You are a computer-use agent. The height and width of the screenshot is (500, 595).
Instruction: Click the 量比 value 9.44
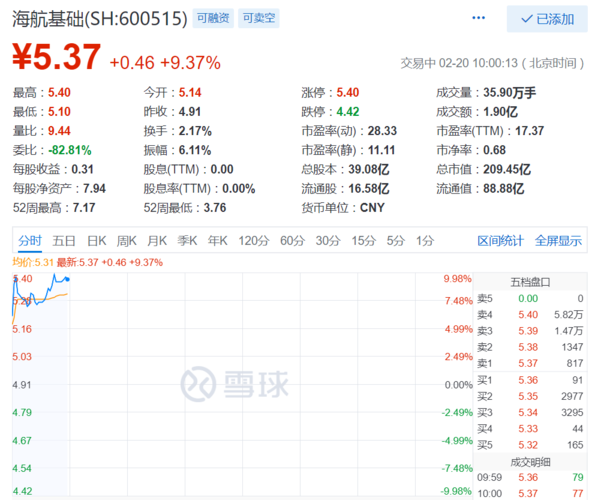coord(59,131)
